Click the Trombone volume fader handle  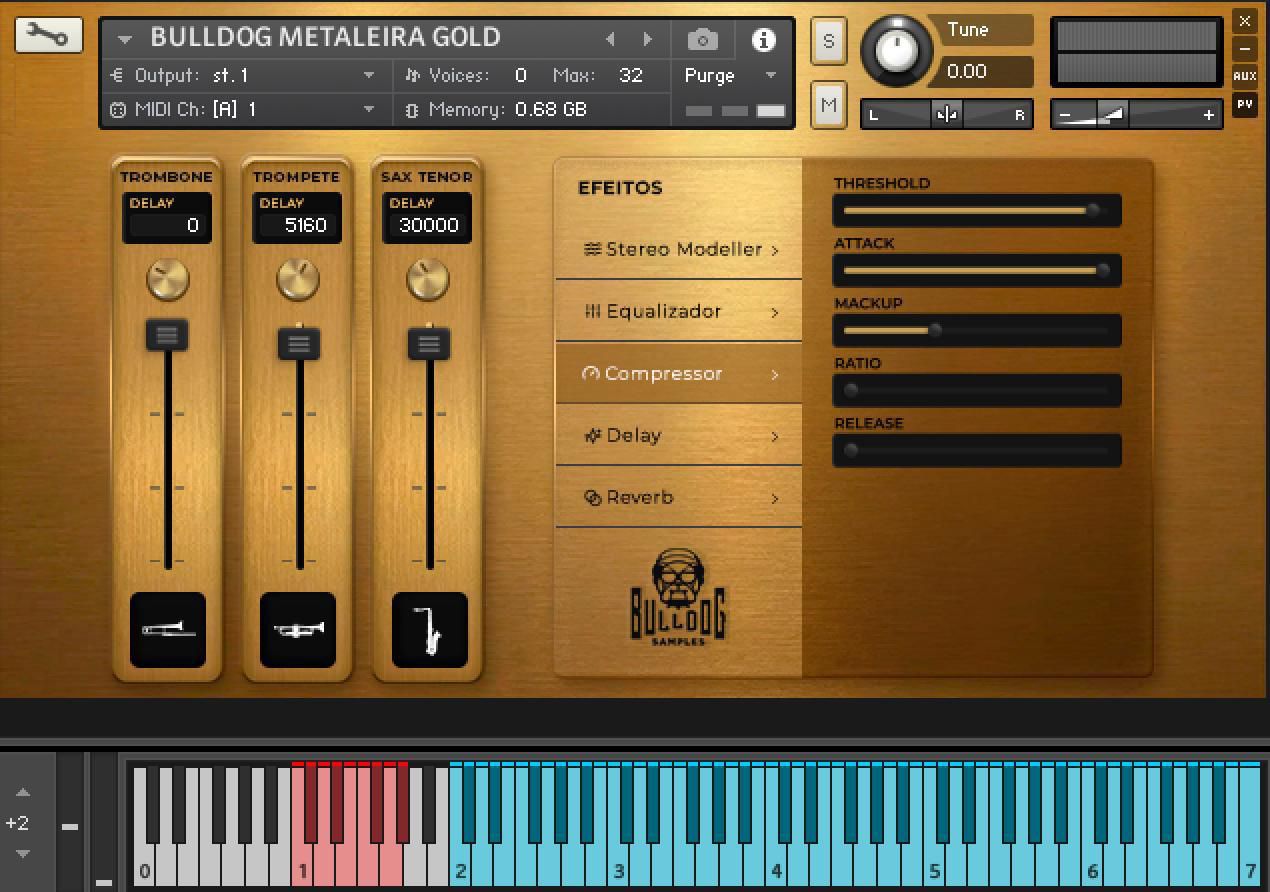167,335
